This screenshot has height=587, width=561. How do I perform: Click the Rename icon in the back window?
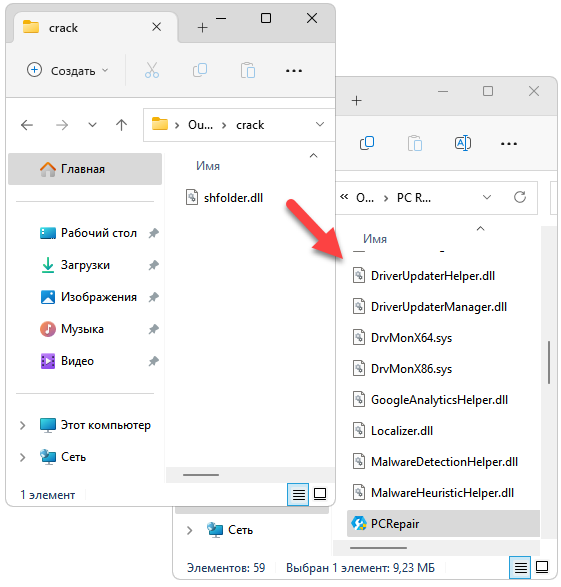pos(463,143)
